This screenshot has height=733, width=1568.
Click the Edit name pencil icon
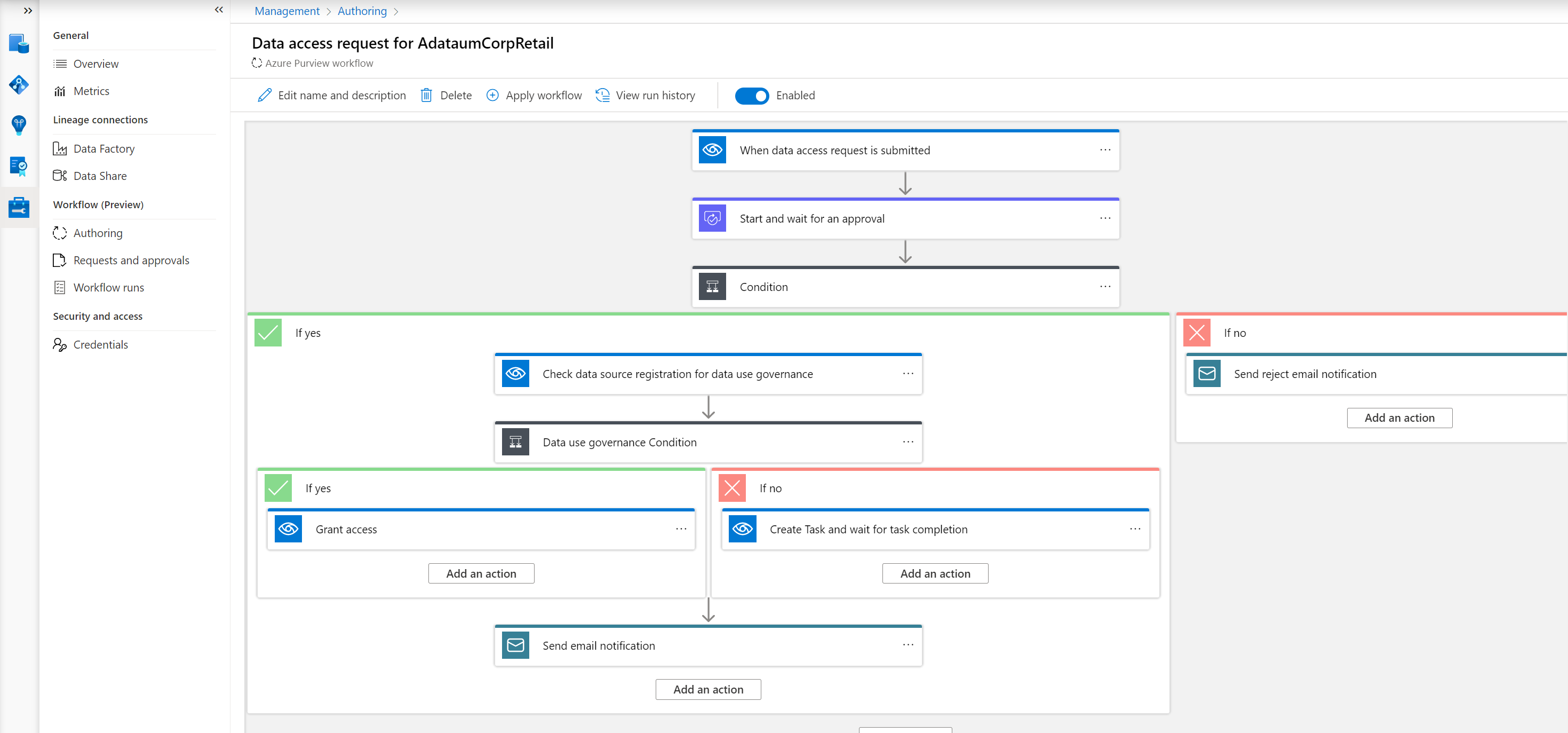(x=264, y=95)
